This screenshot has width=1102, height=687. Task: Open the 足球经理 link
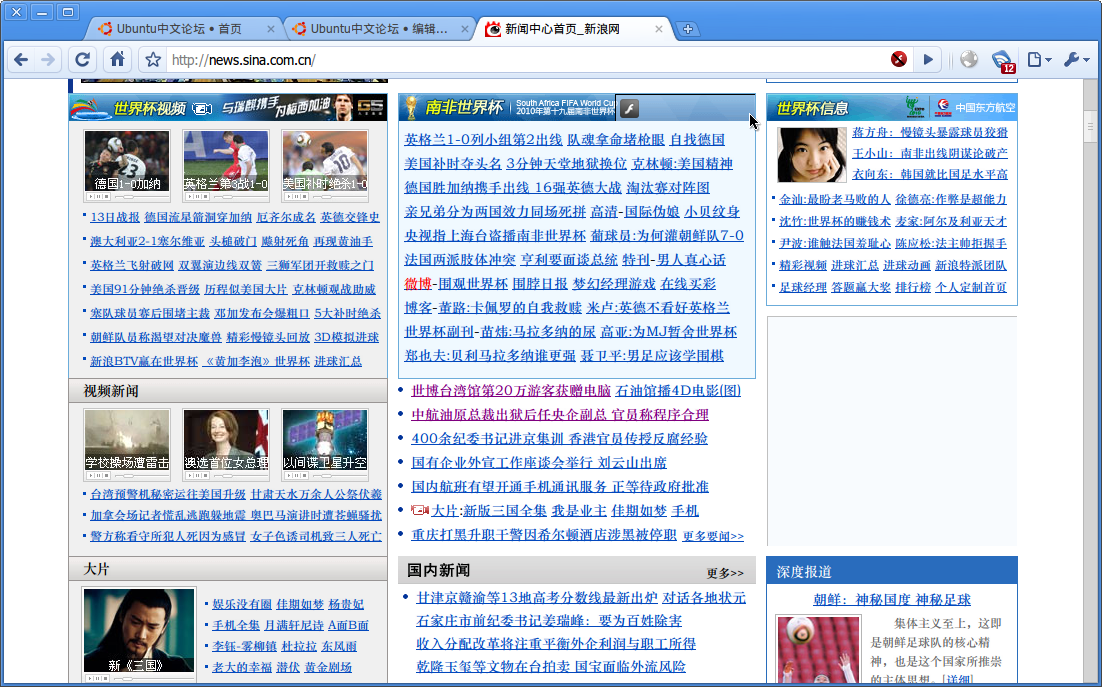pos(803,287)
